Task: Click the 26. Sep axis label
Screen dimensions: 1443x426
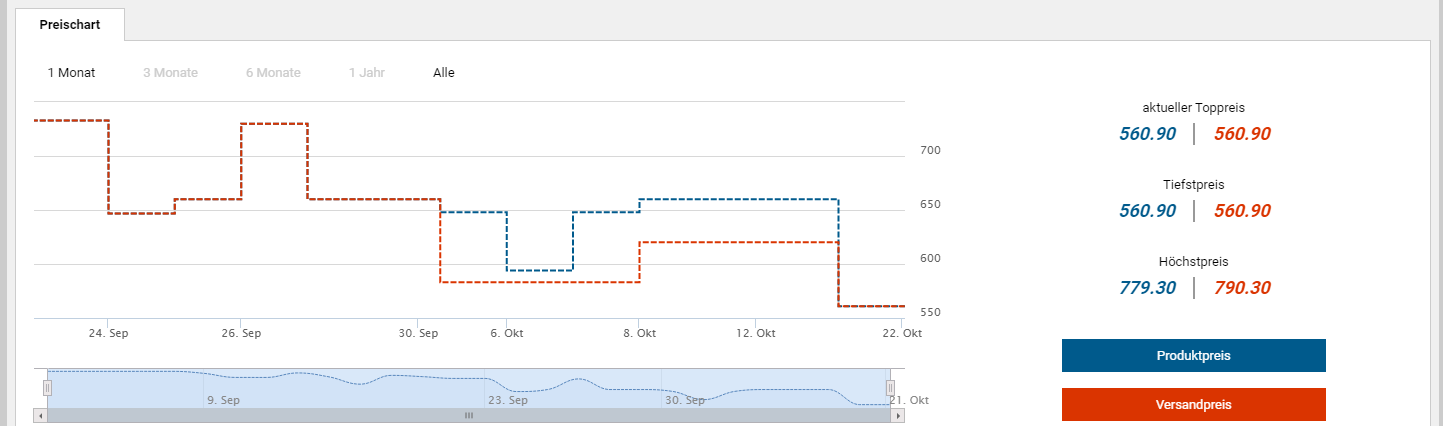Action: (x=241, y=333)
